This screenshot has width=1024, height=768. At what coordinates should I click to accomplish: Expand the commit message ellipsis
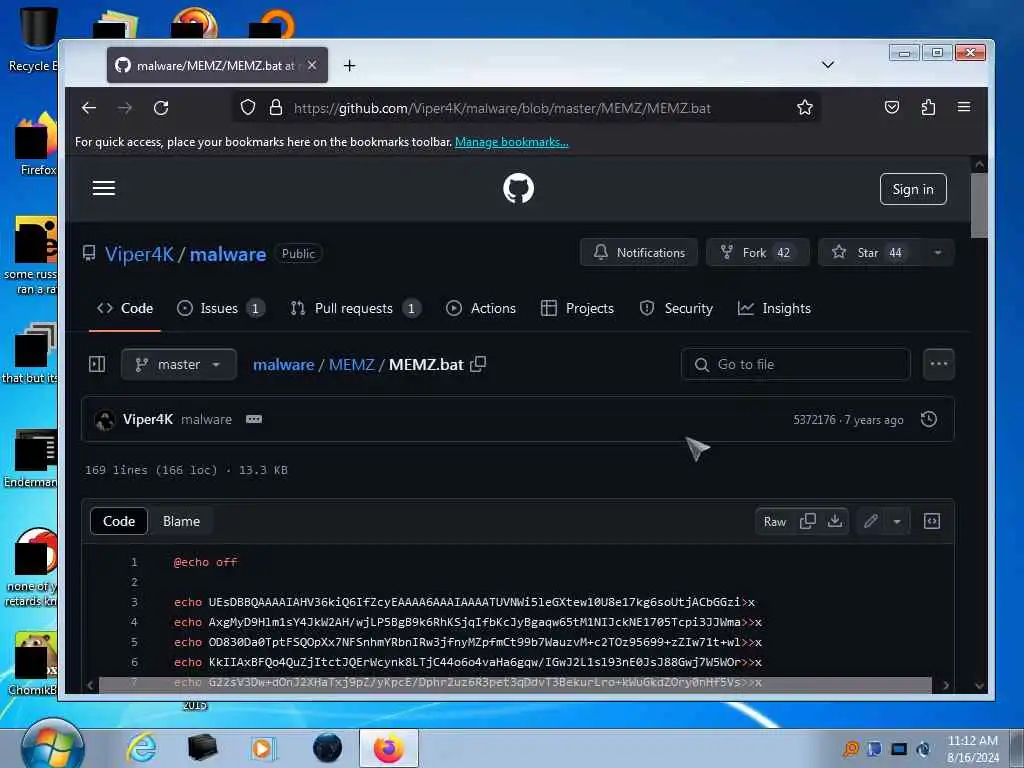pos(254,419)
